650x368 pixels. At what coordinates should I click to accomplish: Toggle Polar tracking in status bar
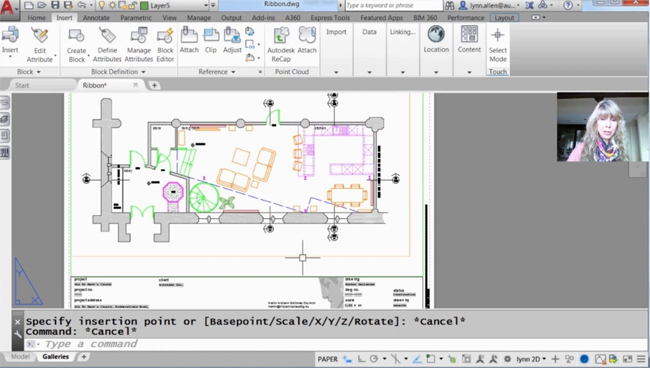point(374,359)
